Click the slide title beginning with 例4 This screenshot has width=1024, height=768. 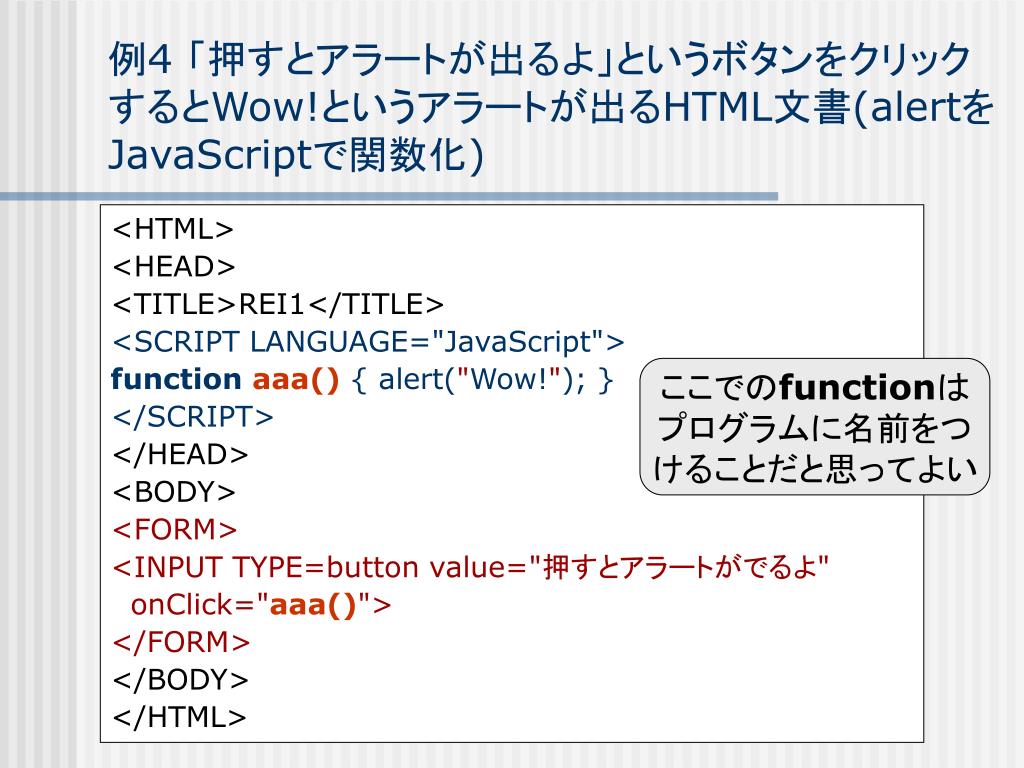551,107
